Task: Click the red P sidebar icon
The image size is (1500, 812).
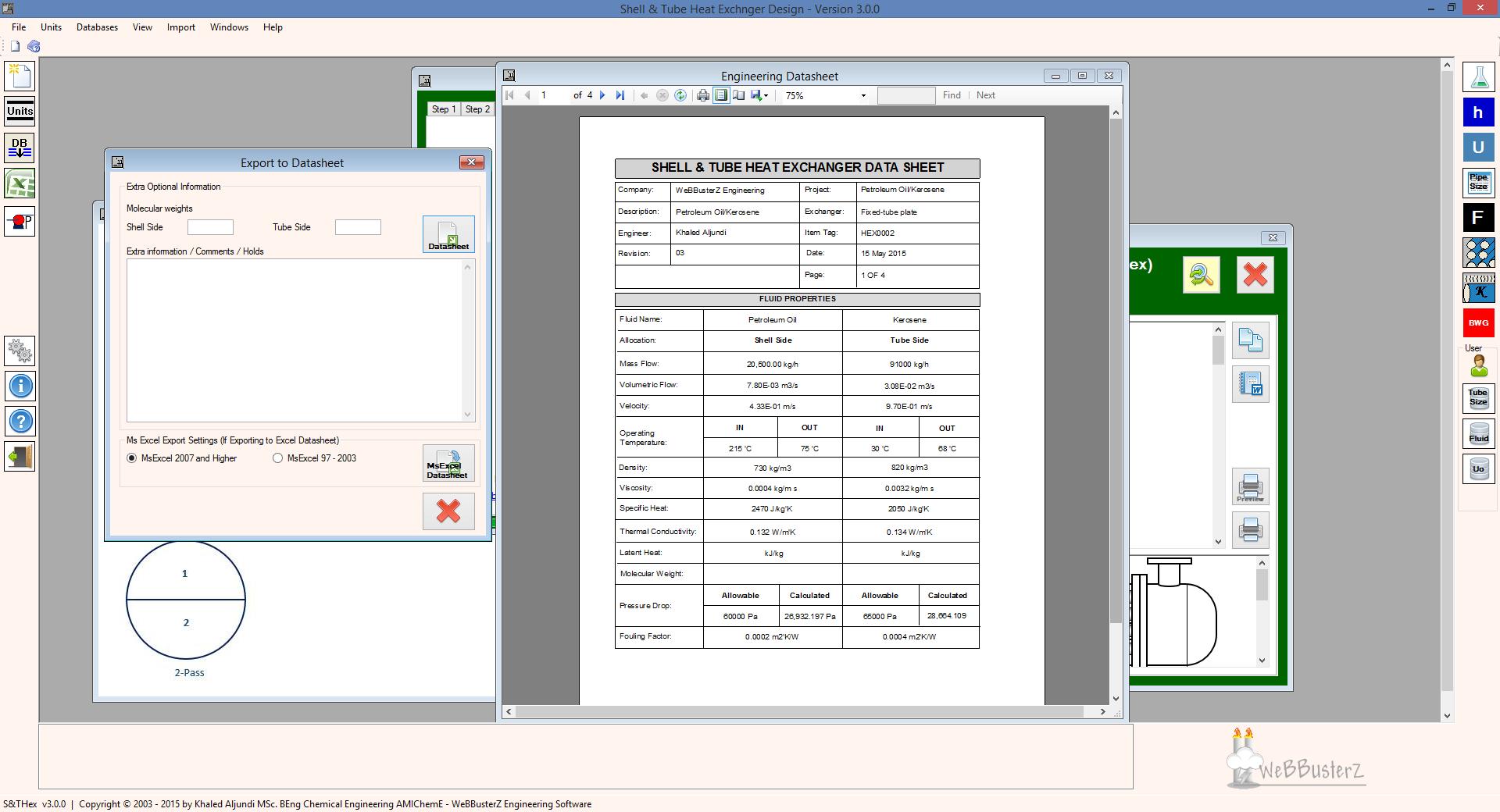Action: [20, 221]
